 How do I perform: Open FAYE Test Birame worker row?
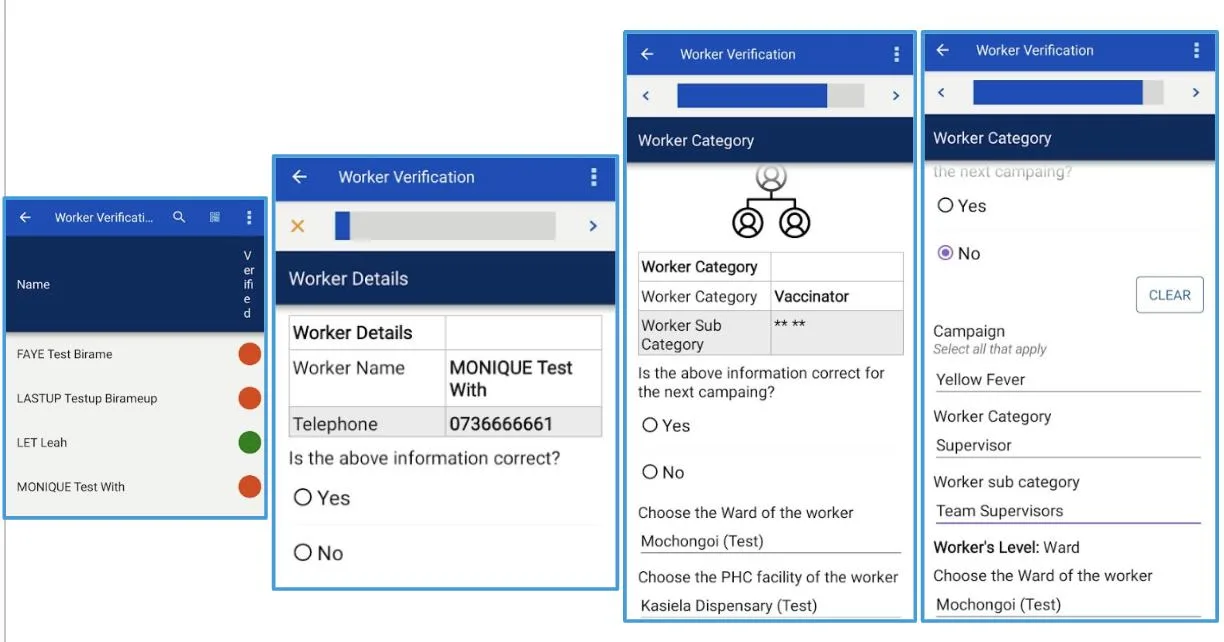[135, 354]
